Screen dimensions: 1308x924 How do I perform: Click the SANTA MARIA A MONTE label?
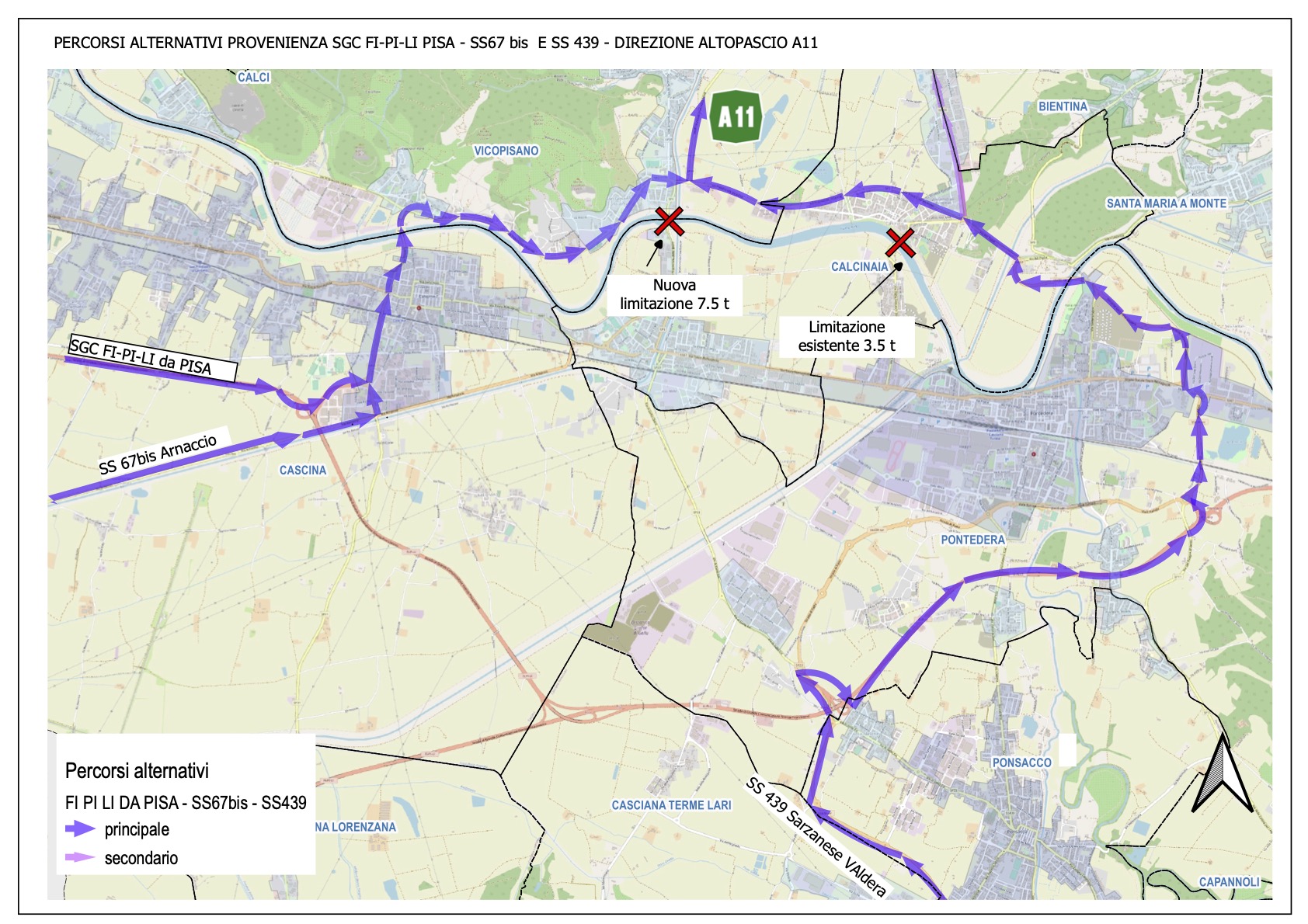1166,203
